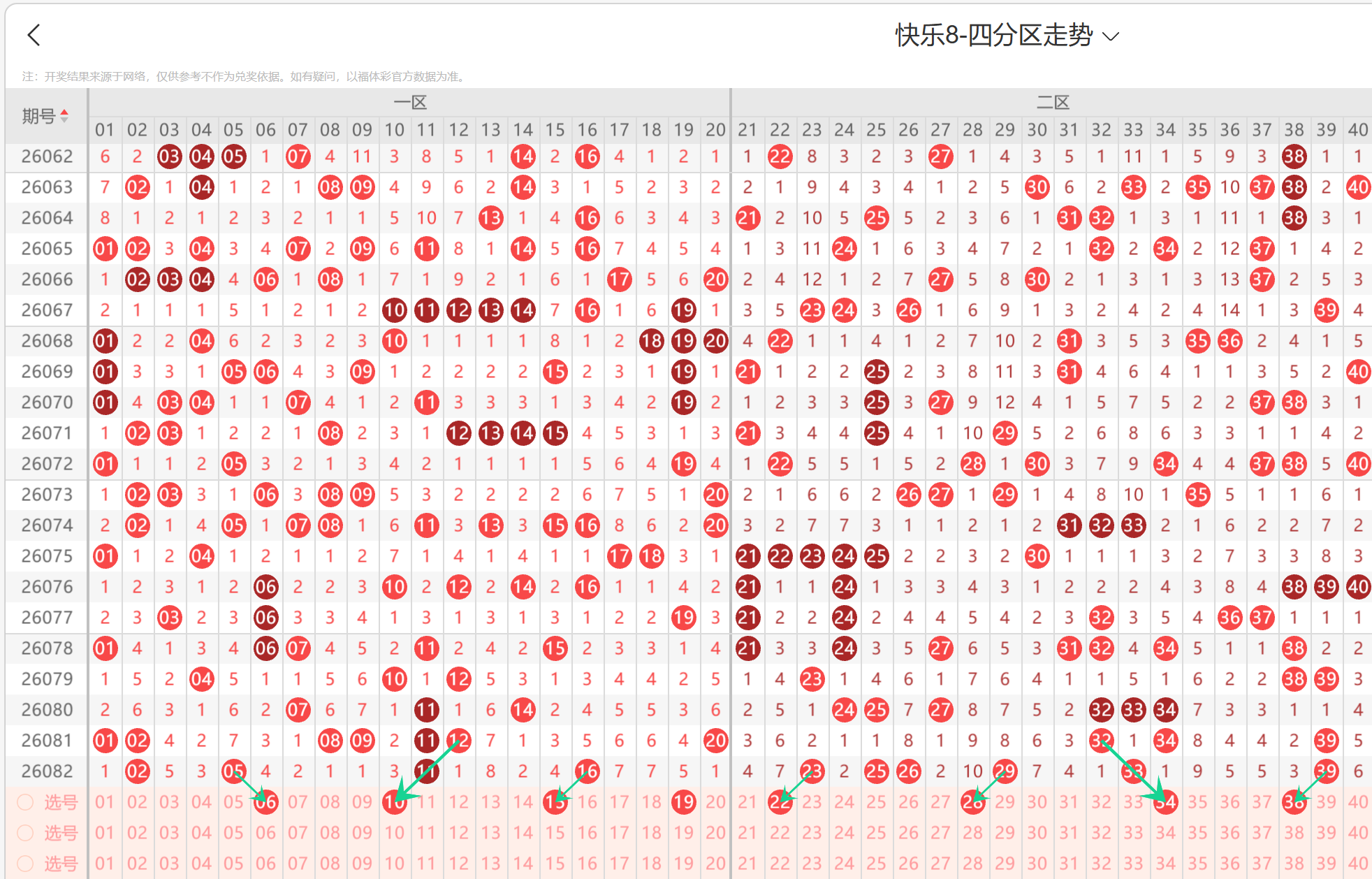Pick number 40 in third 选号 row

click(1357, 864)
